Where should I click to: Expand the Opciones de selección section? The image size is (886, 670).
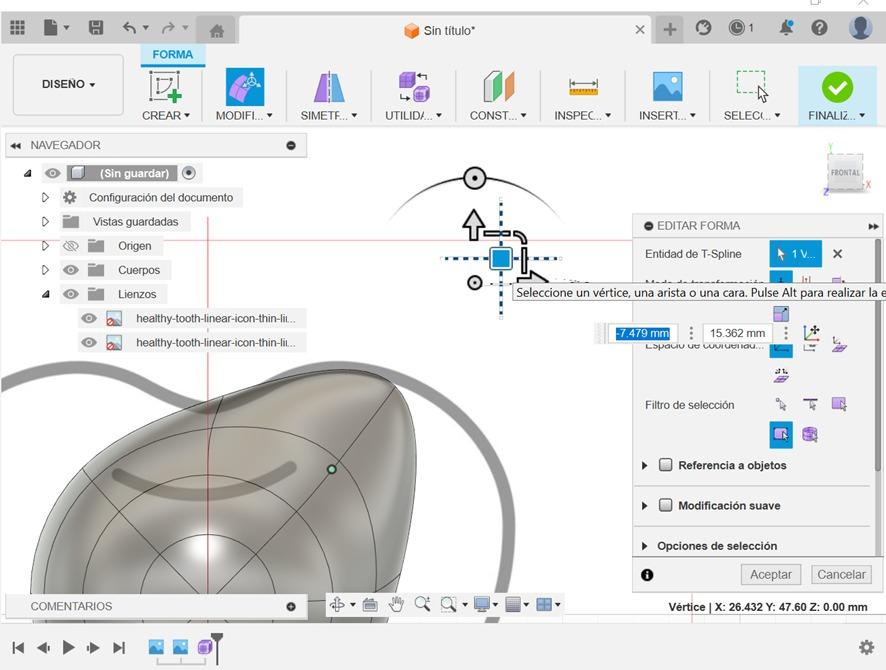644,546
